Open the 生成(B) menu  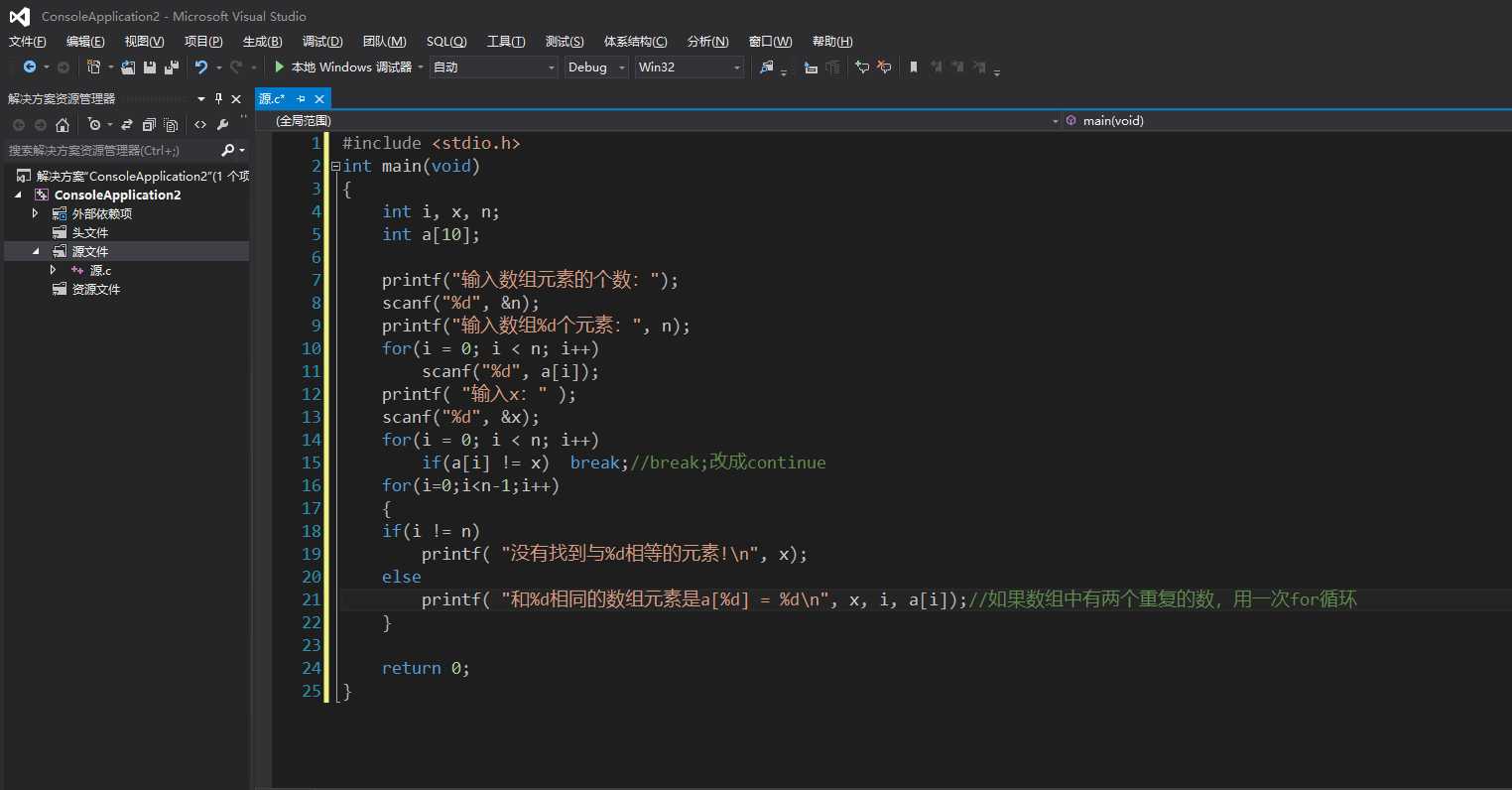(x=262, y=41)
